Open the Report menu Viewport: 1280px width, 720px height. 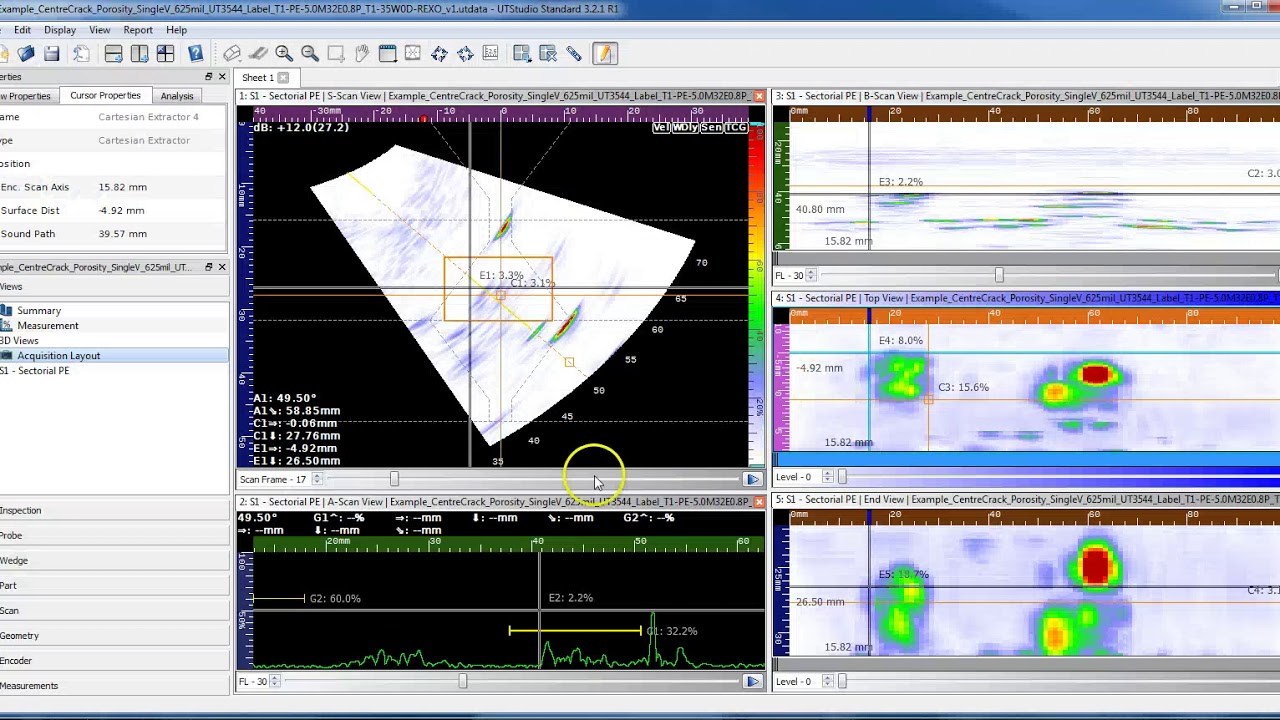point(138,30)
